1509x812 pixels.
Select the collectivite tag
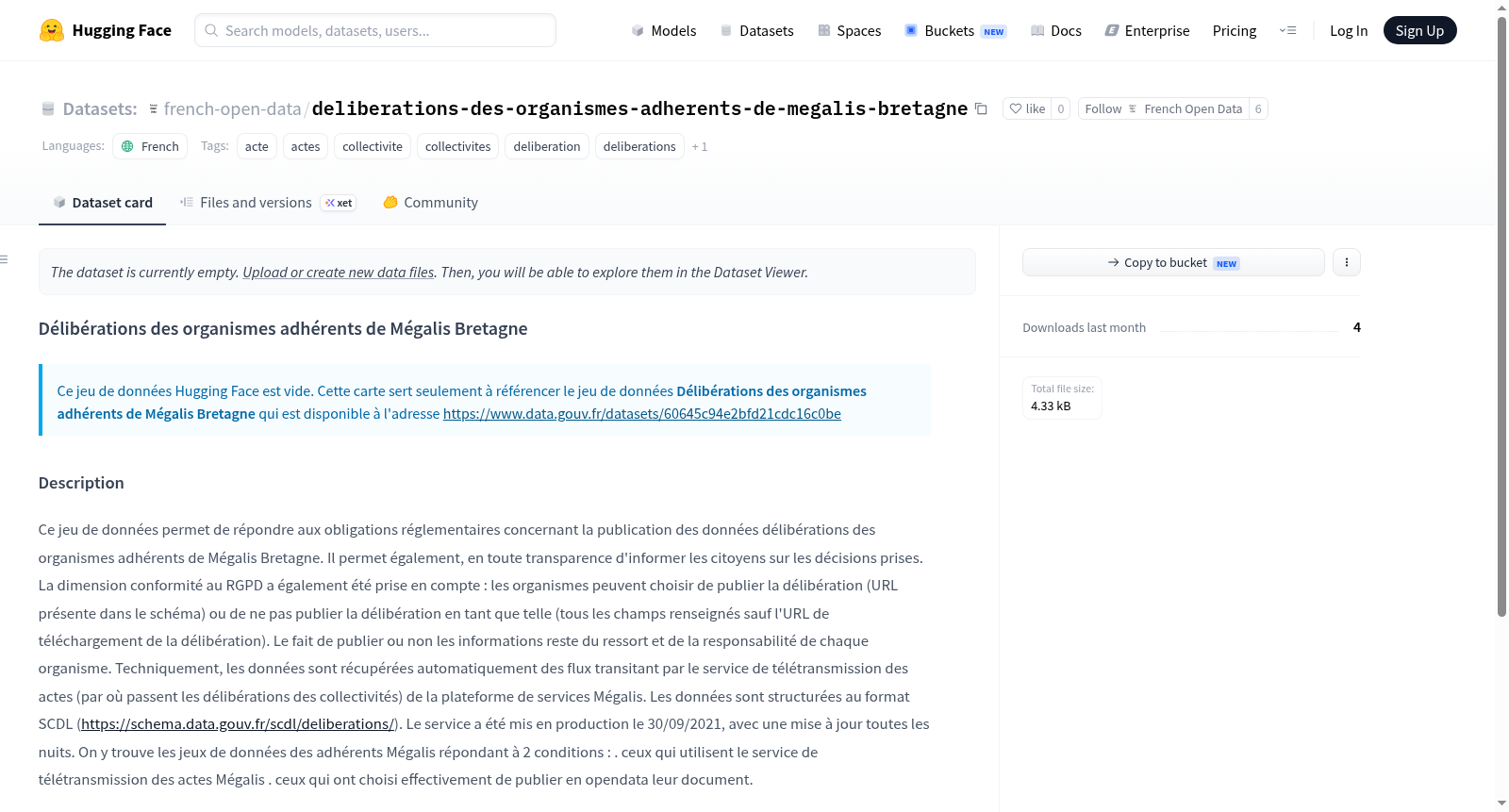[x=373, y=146]
